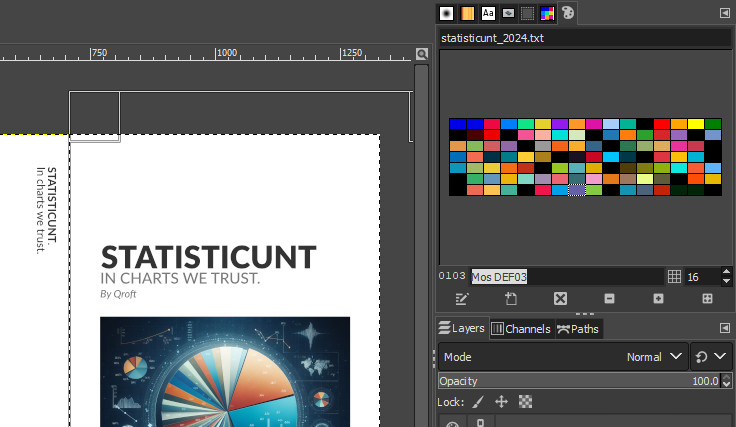Viewport: 736px width, 427px height.
Task: Select the pale sky-blue swatch in the top row
Action: coord(611,124)
